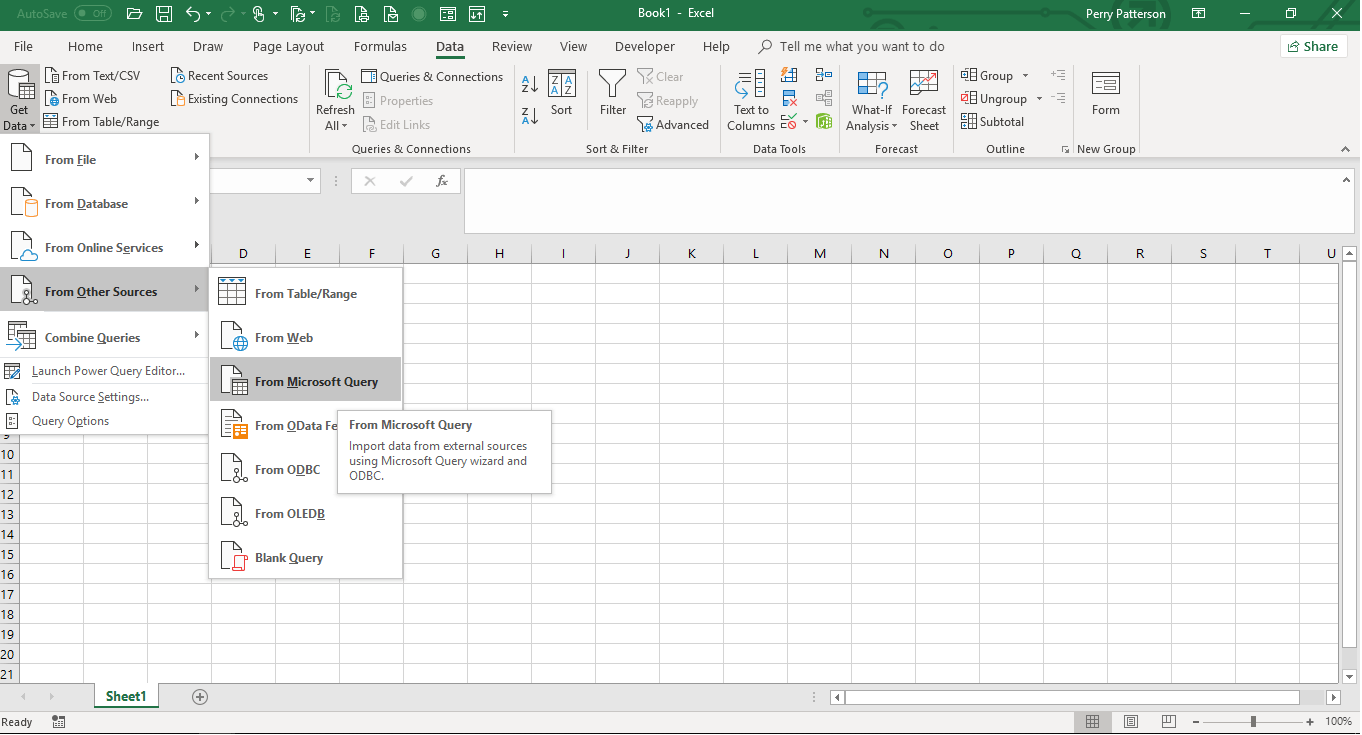The height and width of the screenshot is (735, 1362).
Task: Open Combine Queries submenu
Action: point(105,338)
